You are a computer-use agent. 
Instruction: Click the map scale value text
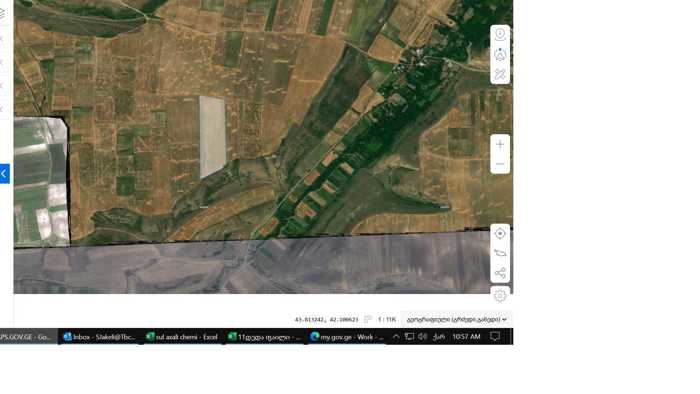(x=387, y=319)
